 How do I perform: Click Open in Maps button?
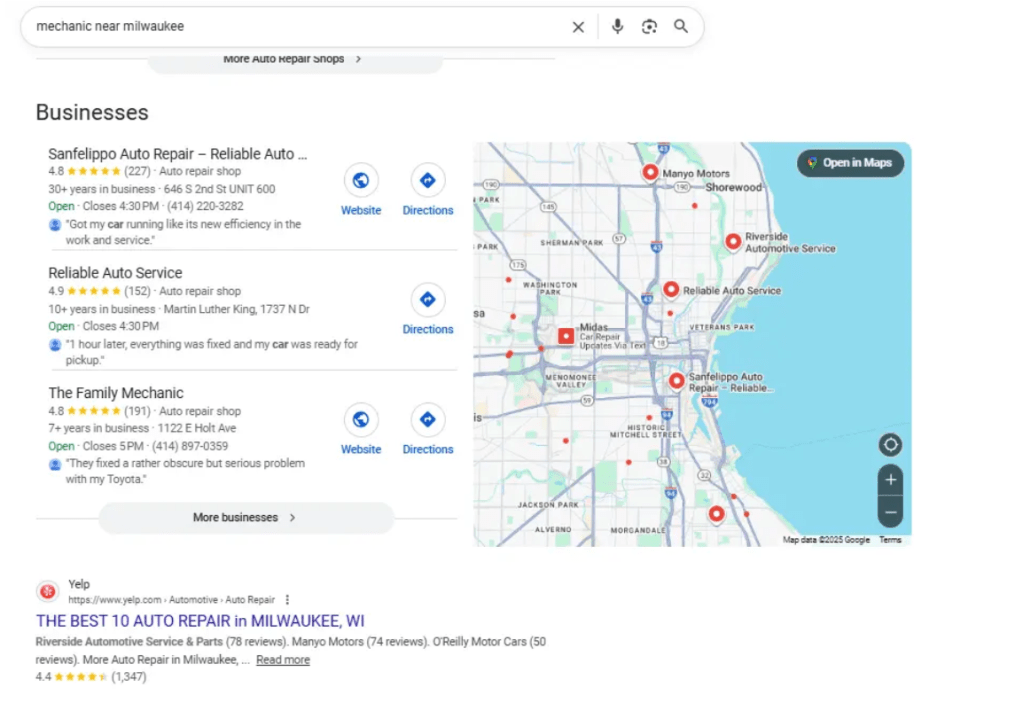coord(850,163)
